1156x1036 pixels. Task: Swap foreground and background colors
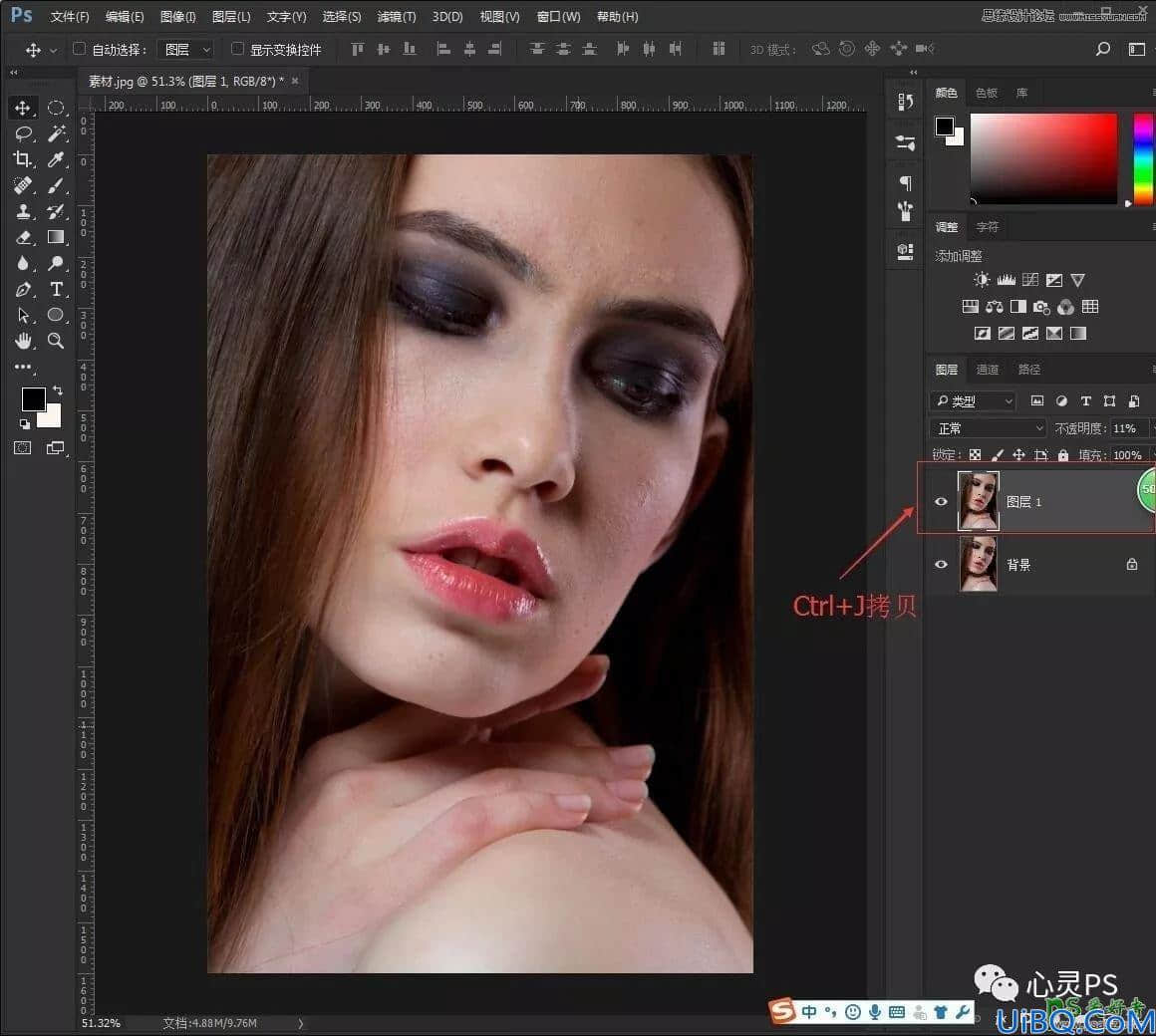tap(58, 389)
